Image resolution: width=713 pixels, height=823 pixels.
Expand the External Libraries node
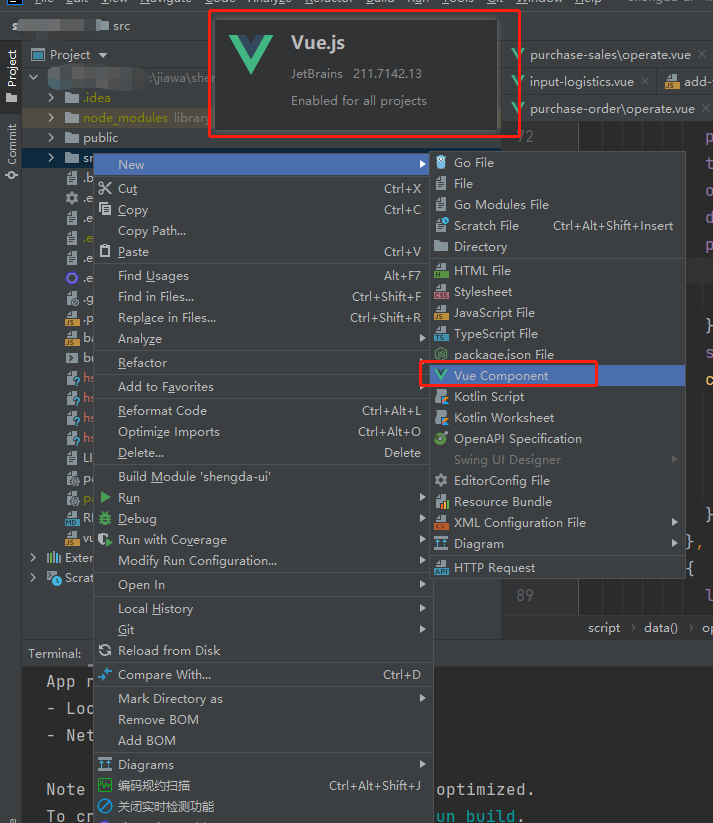pyautogui.click(x=33, y=557)
